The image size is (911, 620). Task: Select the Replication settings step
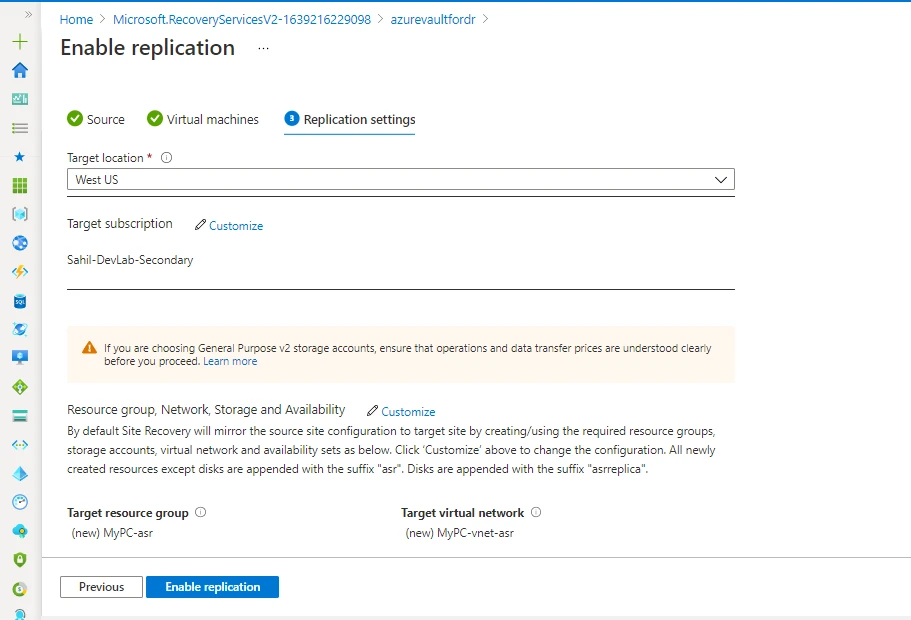357,118
